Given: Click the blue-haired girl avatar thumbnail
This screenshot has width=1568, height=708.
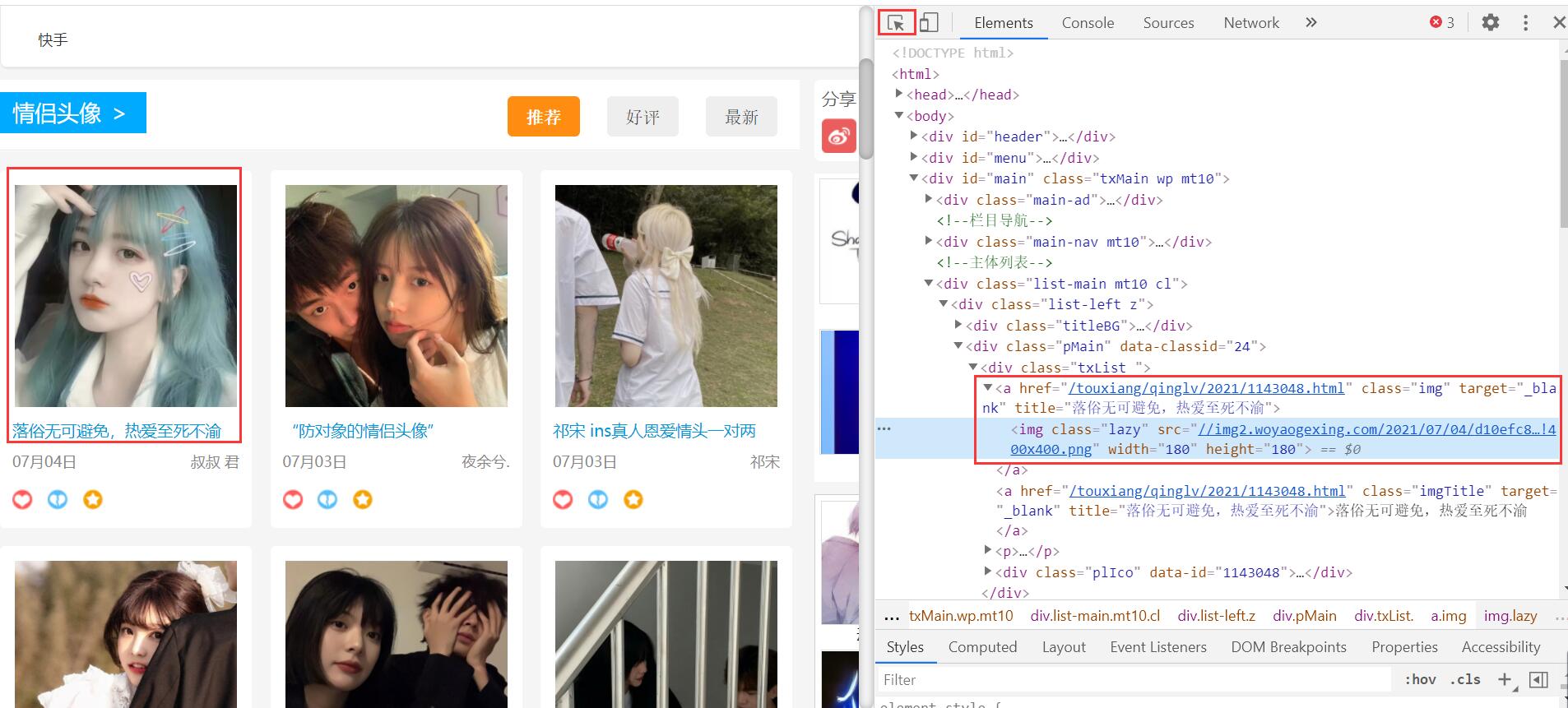Looking at the screenshot, I should pos(126,296).
